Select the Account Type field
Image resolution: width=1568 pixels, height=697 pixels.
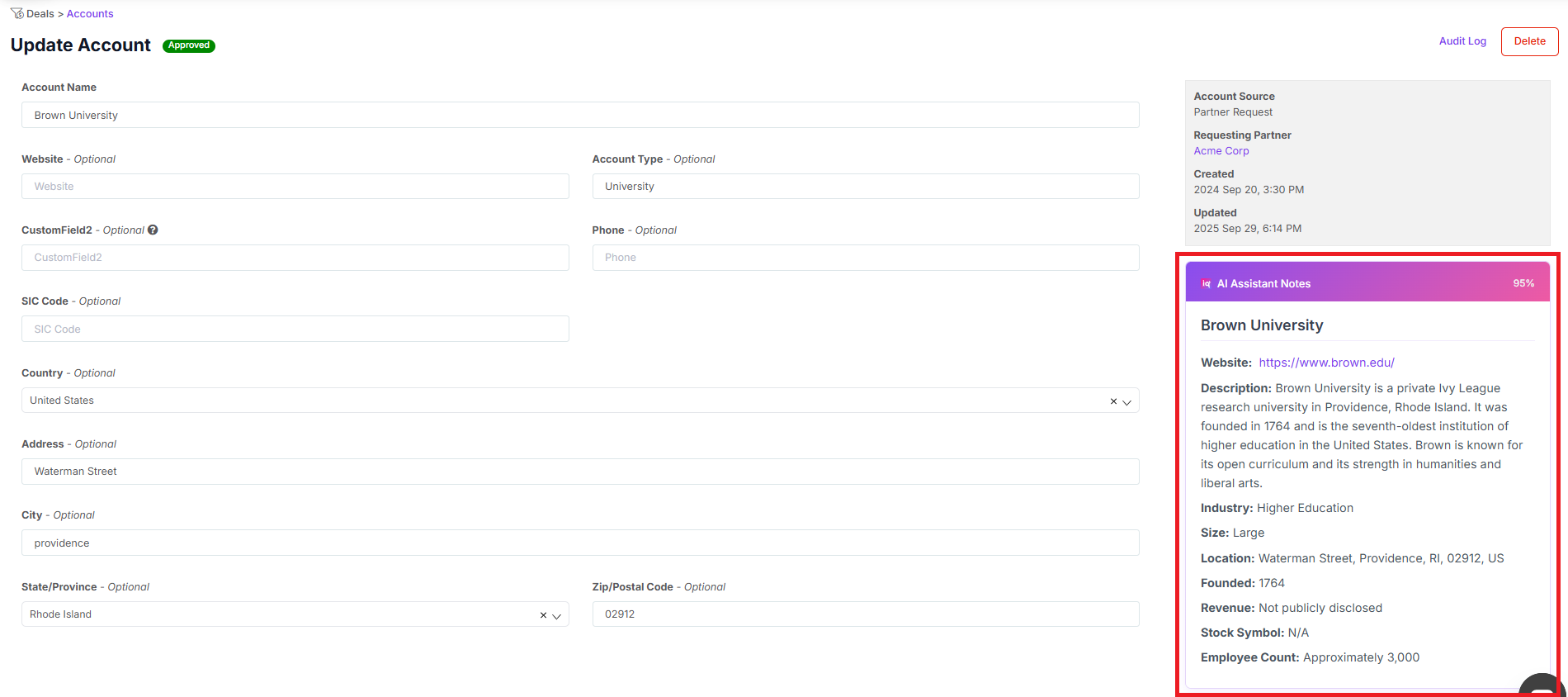(866, 187)
